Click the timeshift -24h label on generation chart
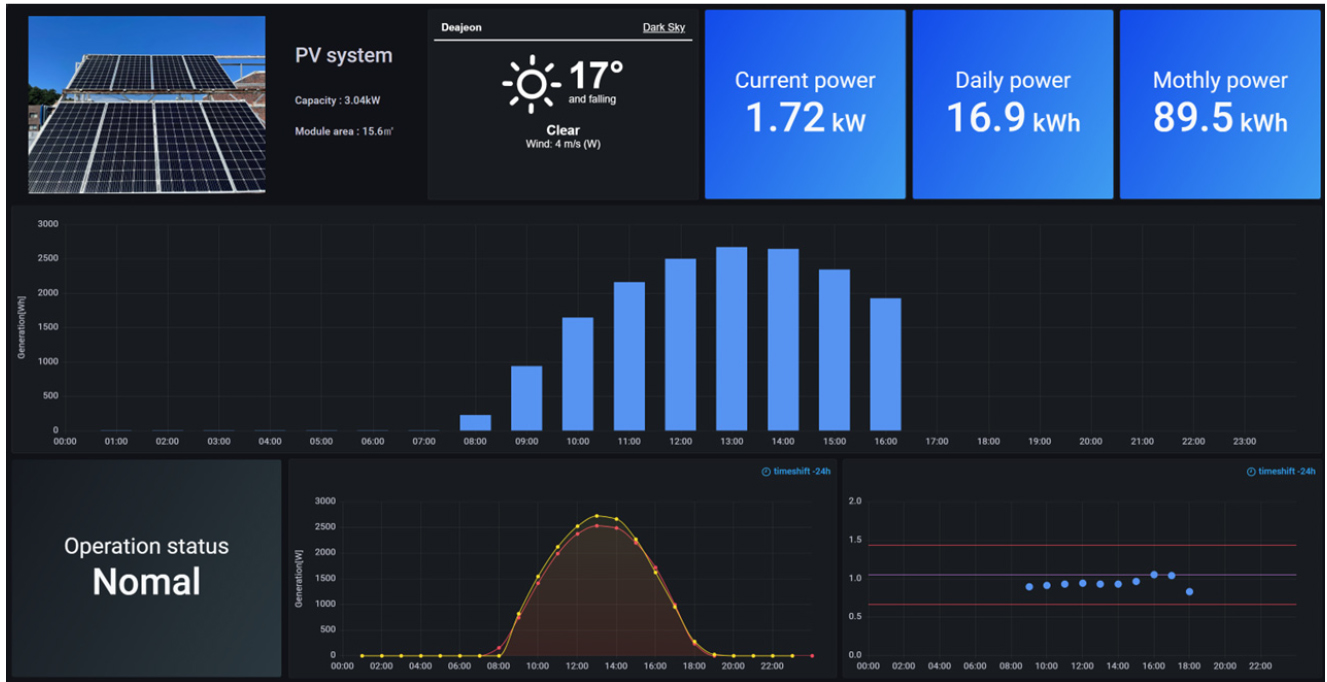This screenshot has width=1327, height=682. [x=802, y=471]
